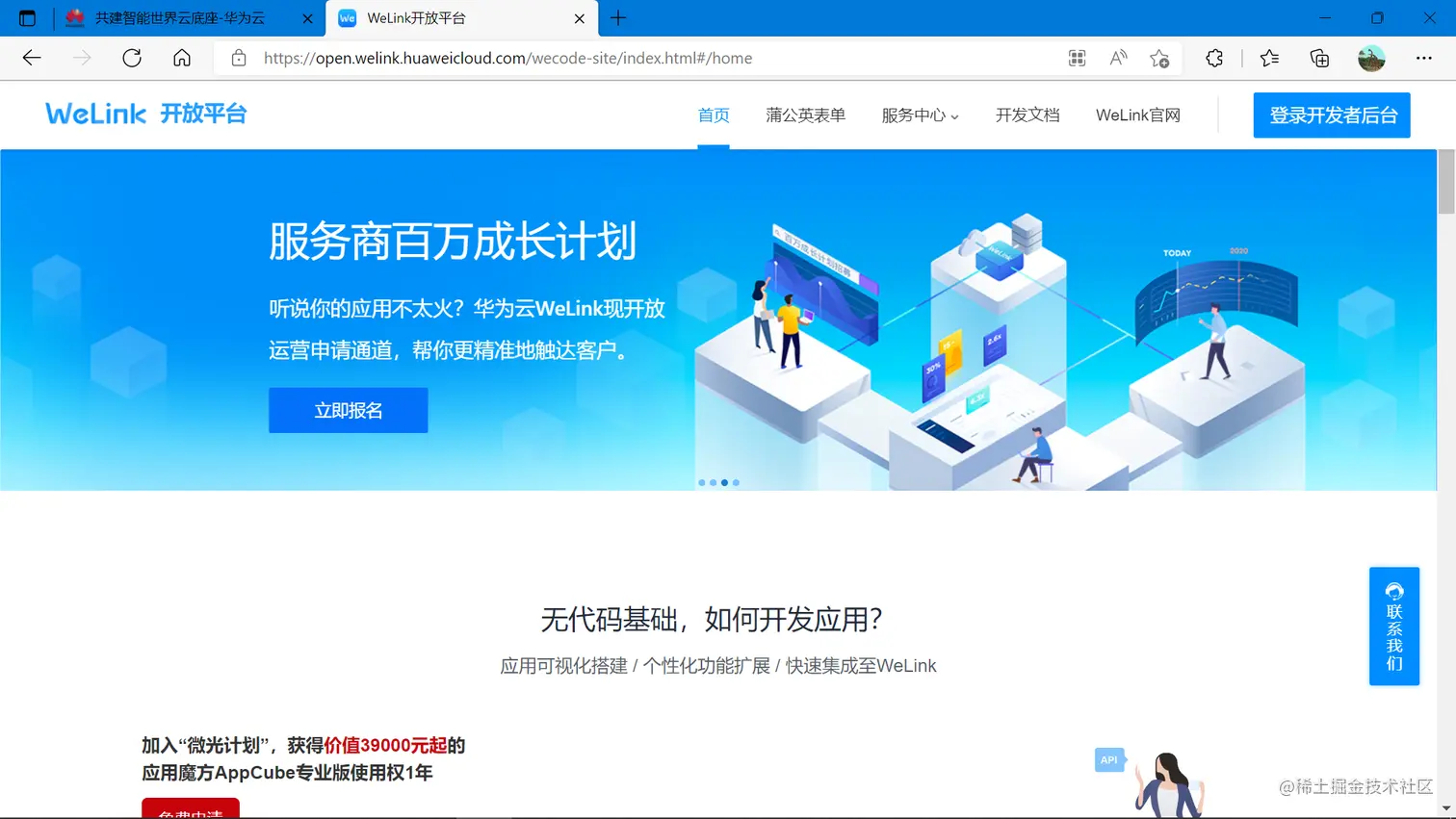This screenshot has width=1456, height=819.
Task: Refresh the page with the reload icon
Action: tap(132, 58)
